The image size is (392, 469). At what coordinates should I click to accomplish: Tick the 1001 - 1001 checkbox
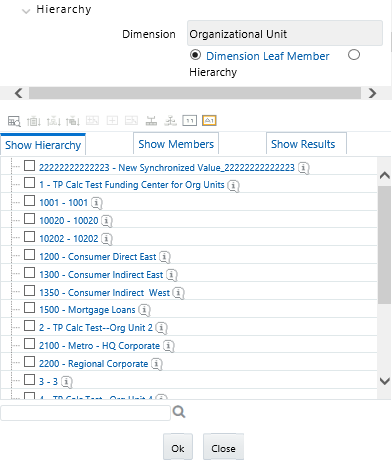point(29,201)
